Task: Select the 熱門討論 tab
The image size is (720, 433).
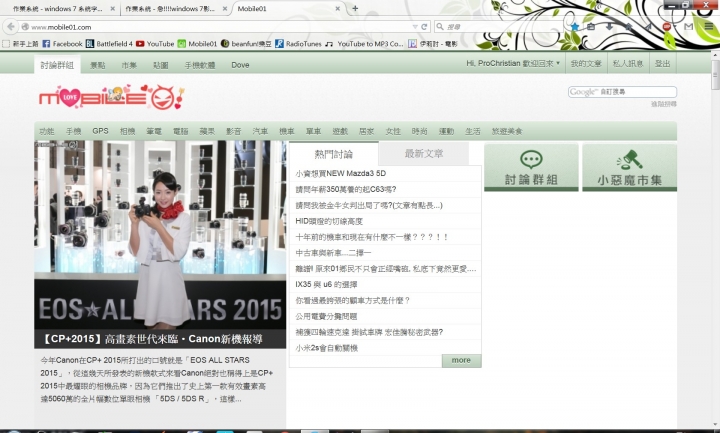Action: click(x=334, y=154)
